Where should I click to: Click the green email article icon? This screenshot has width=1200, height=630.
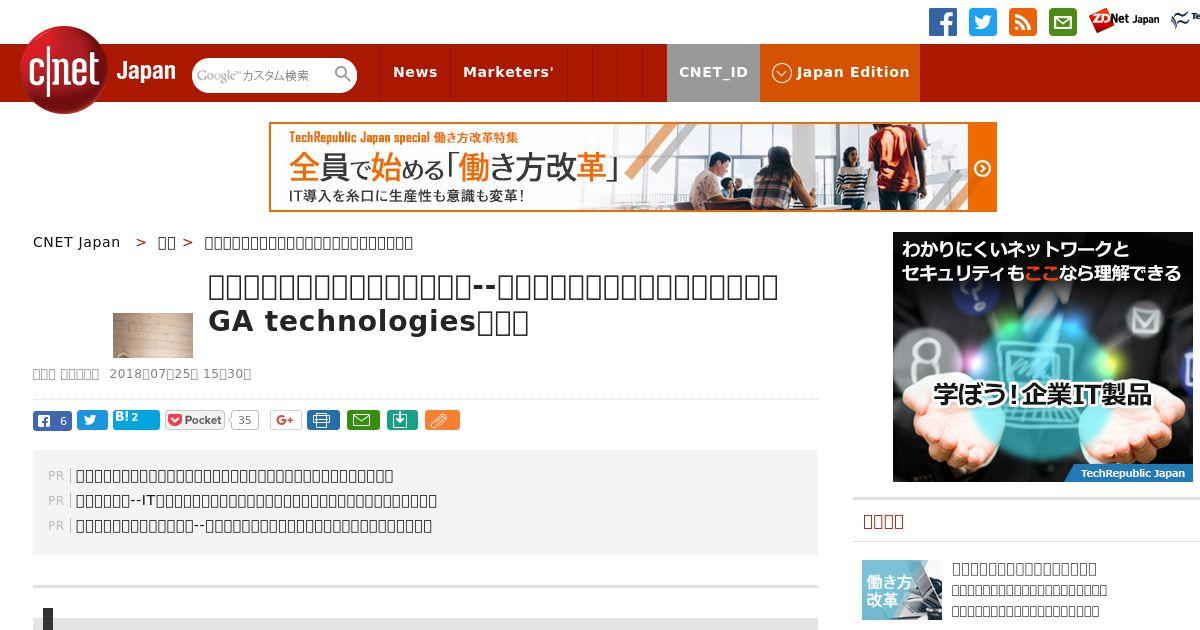point(363,420)
